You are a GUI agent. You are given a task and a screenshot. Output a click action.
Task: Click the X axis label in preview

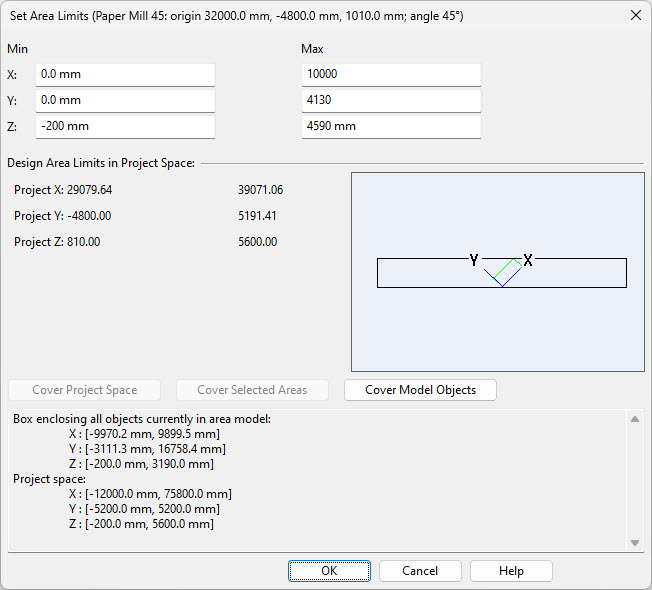click(x=528, y=260)
